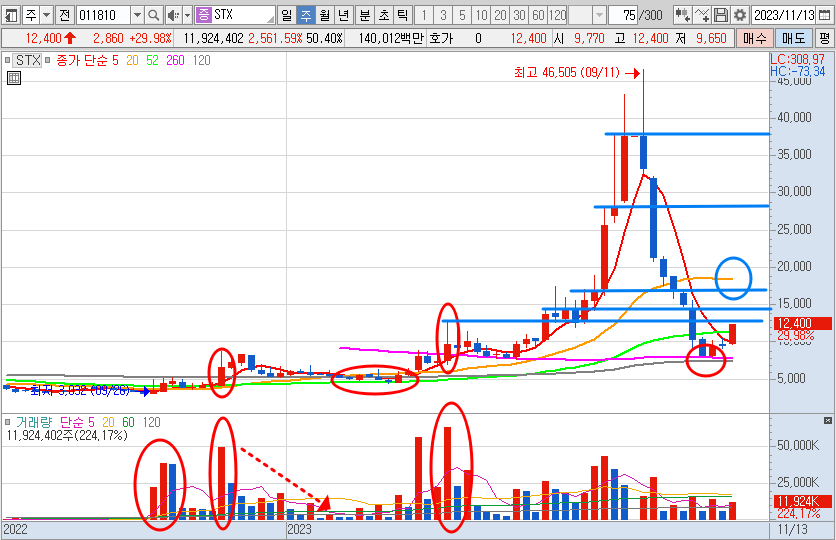
Task: Click the add indicator line icon
Action: click(x=702, y=15)
